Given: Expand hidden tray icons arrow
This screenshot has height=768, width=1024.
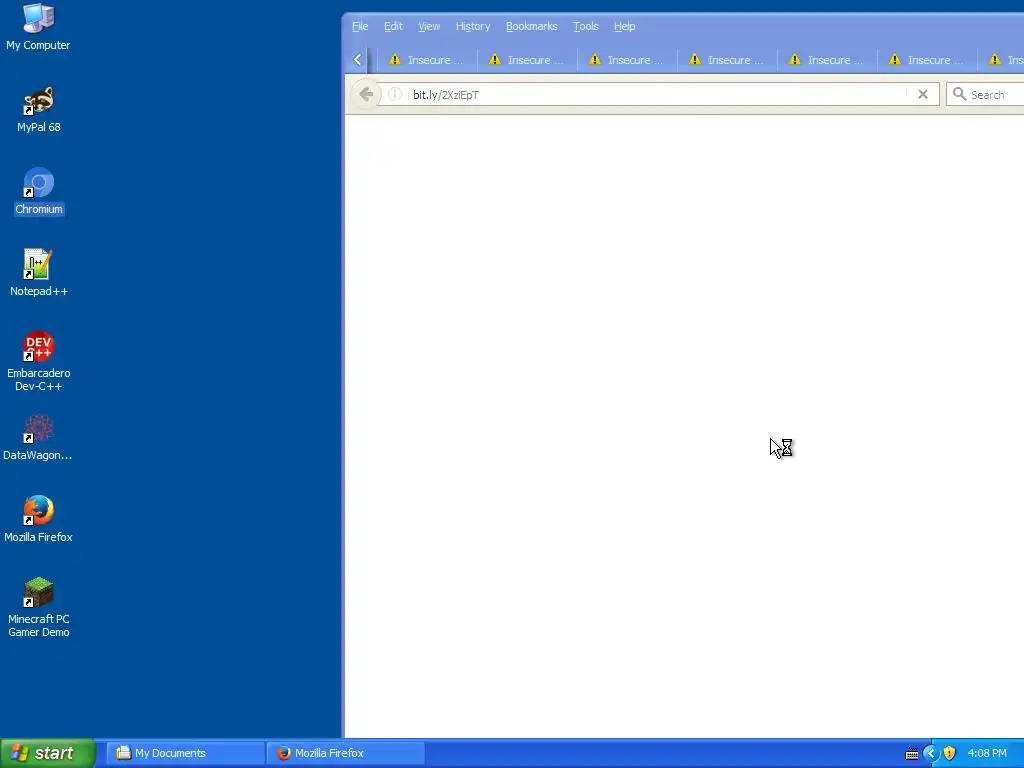Looking at the screenshot, I should [931, 753].
